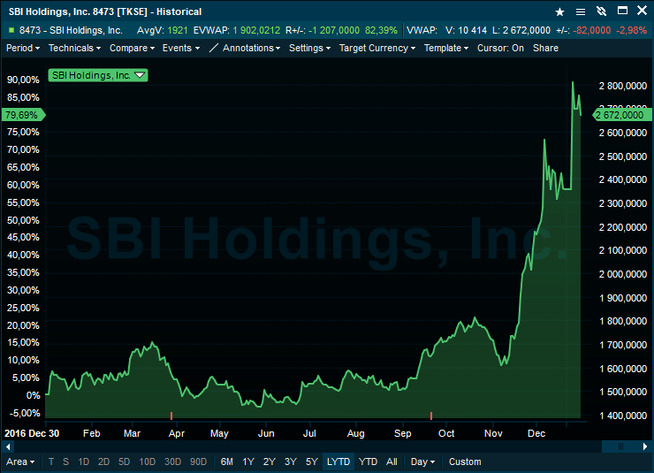Click the left scroll arrow
654x473 pixels.
click(x=8, y=446)
